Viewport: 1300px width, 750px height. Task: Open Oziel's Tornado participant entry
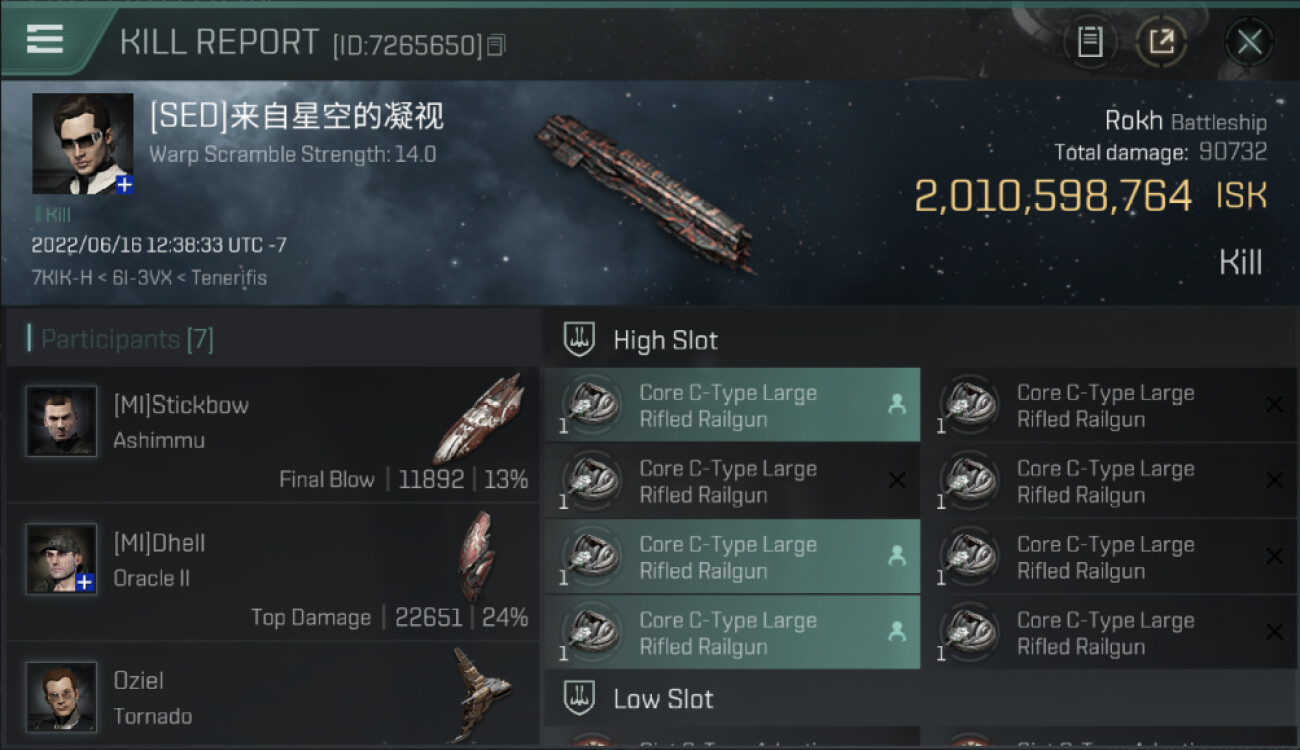point(272,696)
